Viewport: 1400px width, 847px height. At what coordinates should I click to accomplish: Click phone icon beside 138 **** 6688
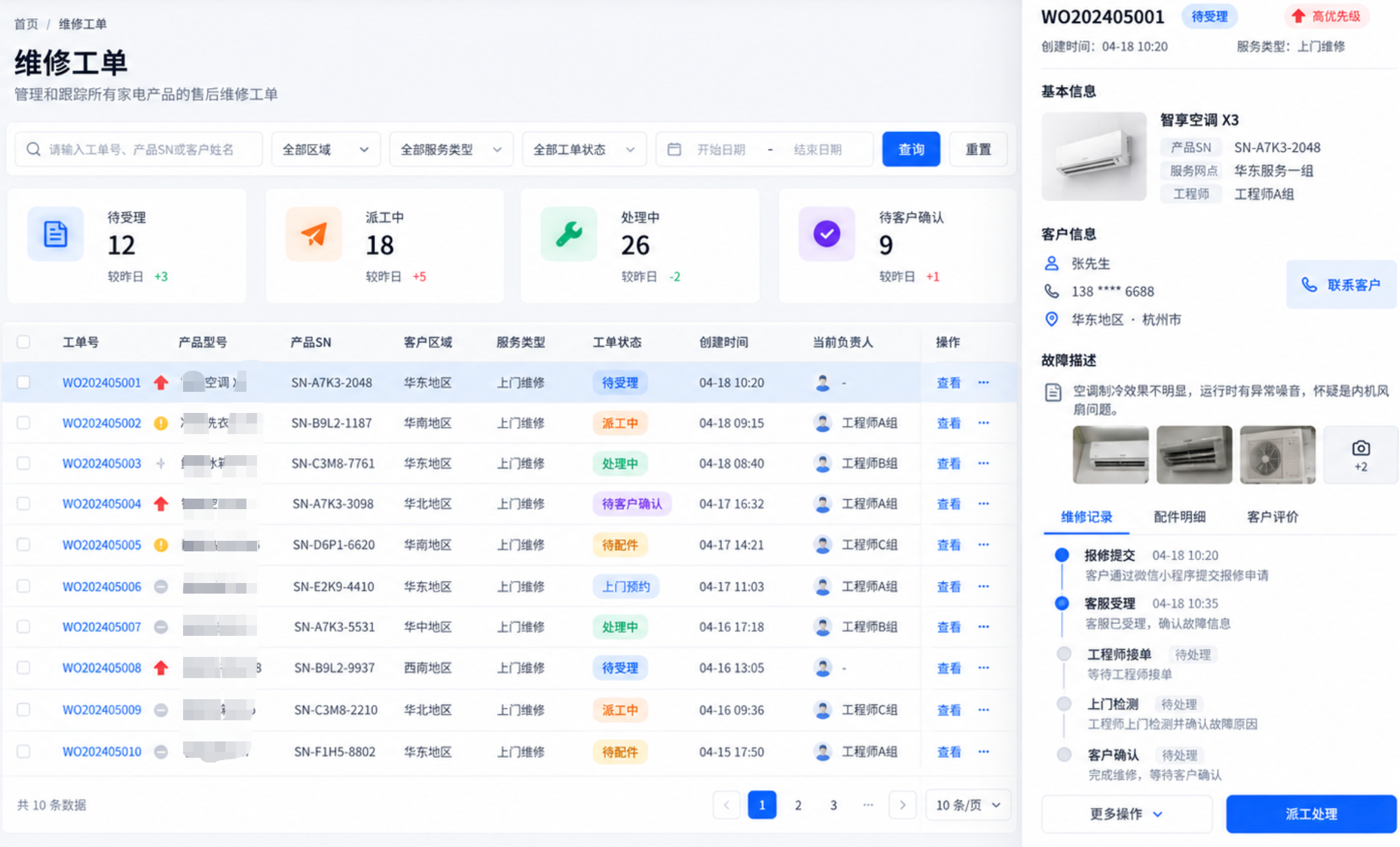tap(1051, 291)
